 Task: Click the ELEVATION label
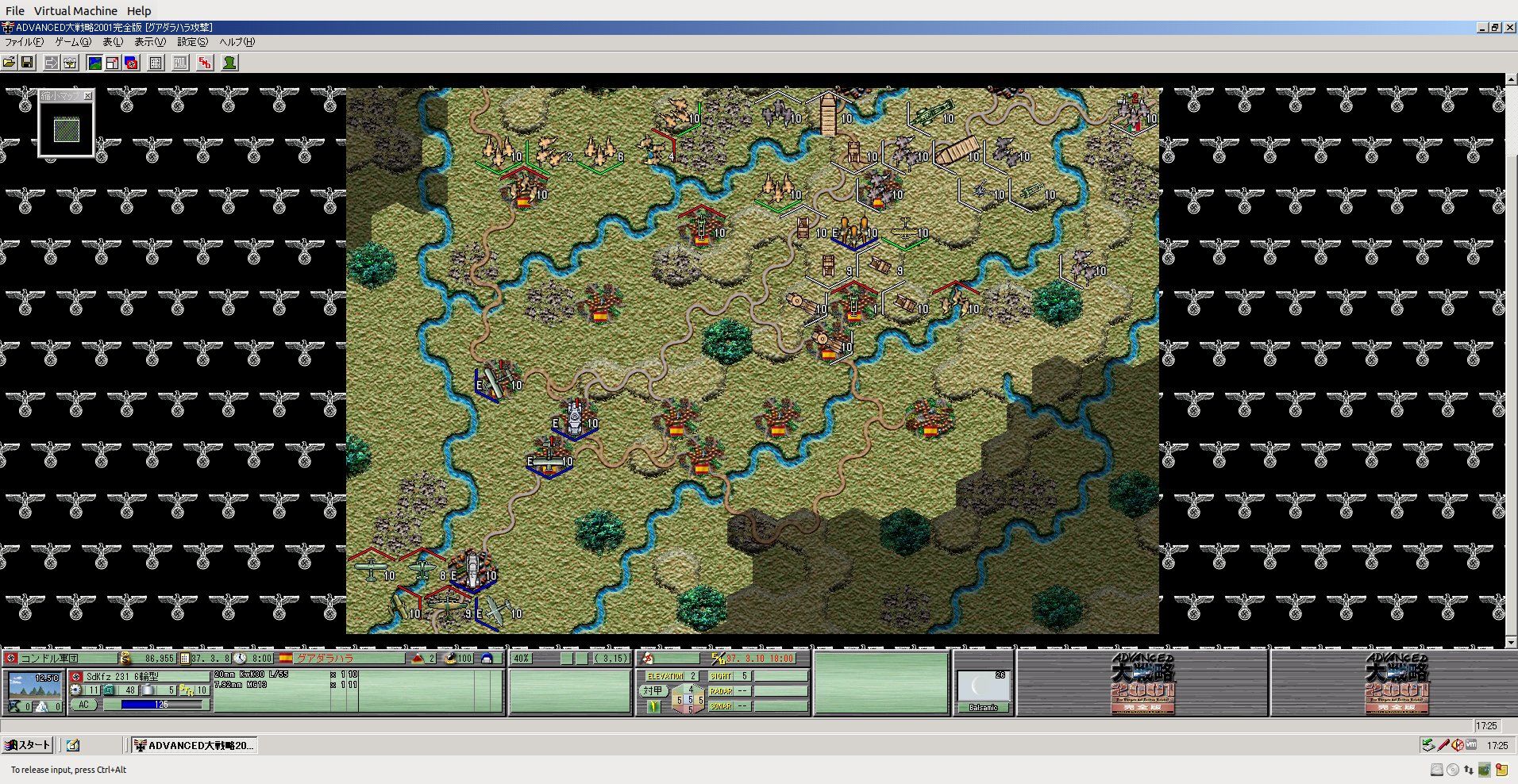click(x=665, y=676)
